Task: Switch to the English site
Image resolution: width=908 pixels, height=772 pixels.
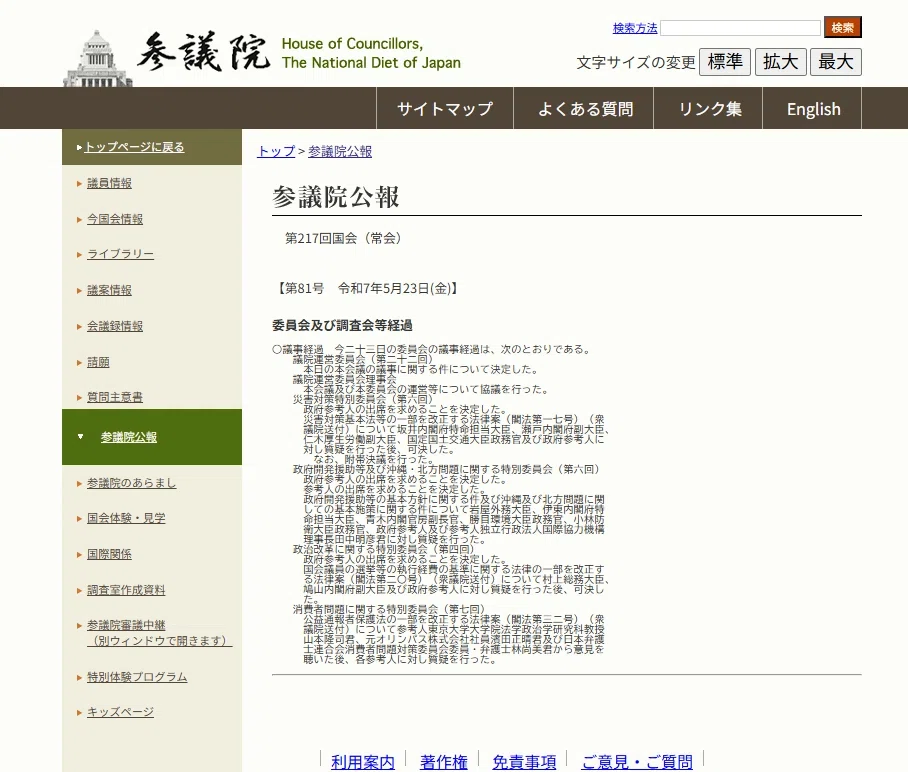Action: [x=812, y=108]
